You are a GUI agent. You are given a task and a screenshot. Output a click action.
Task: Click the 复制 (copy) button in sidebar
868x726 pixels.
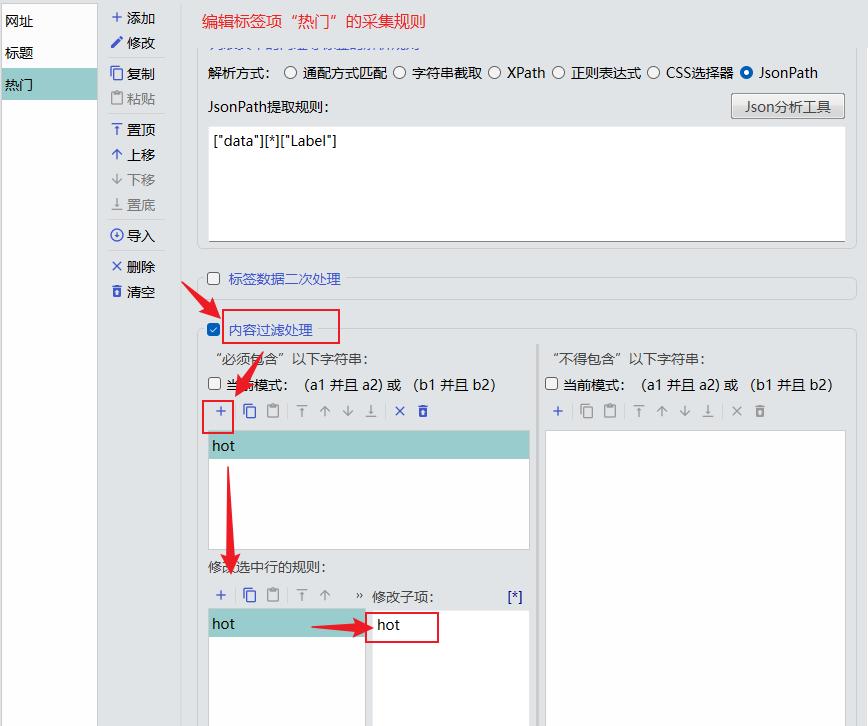pos(133,74)
